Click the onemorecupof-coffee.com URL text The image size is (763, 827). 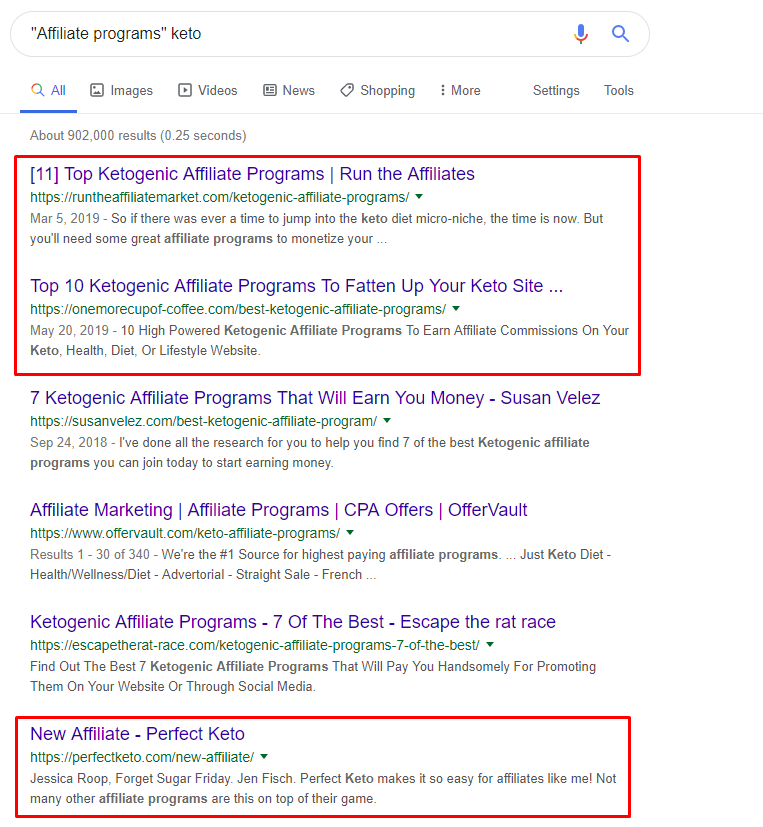[238, 309]
